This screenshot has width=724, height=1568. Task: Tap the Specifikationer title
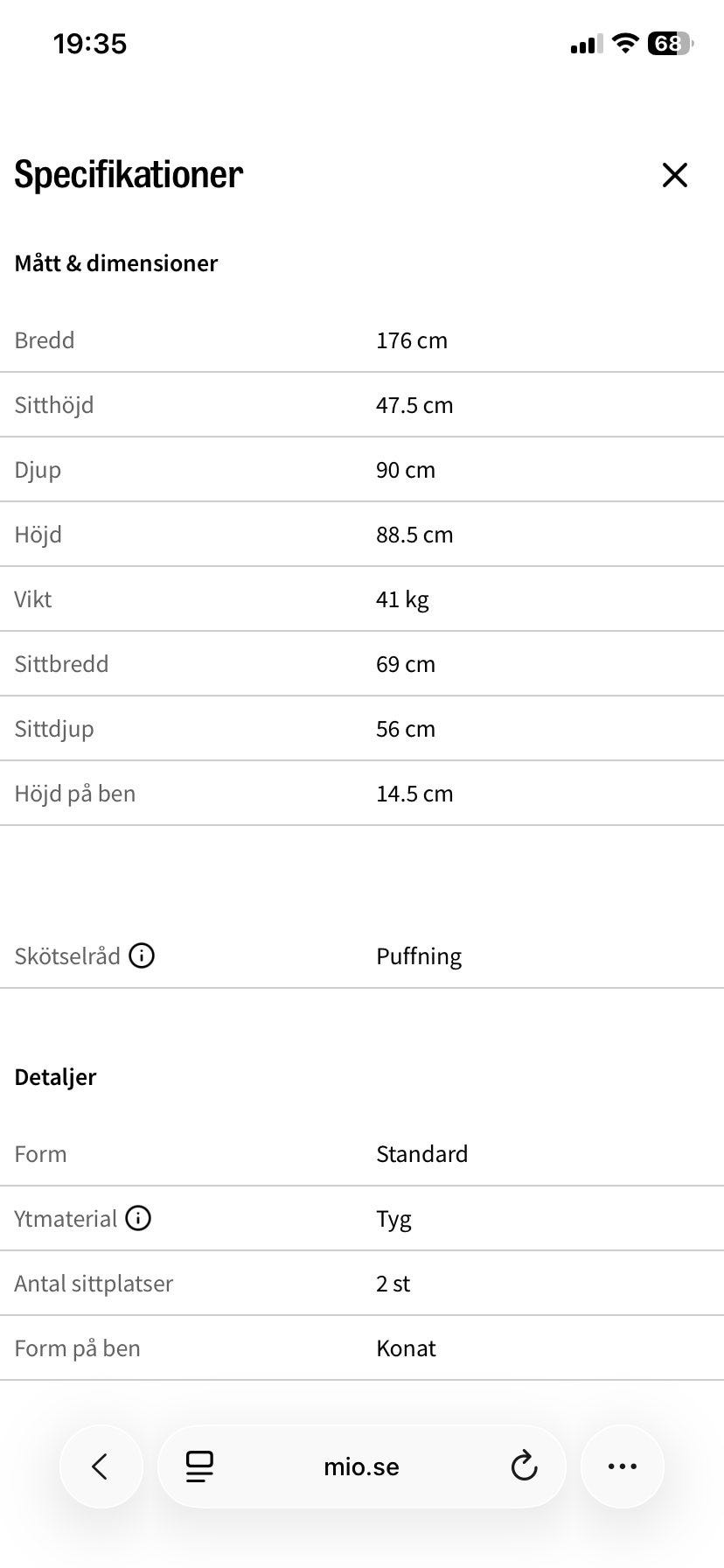(x=129, y=174)
